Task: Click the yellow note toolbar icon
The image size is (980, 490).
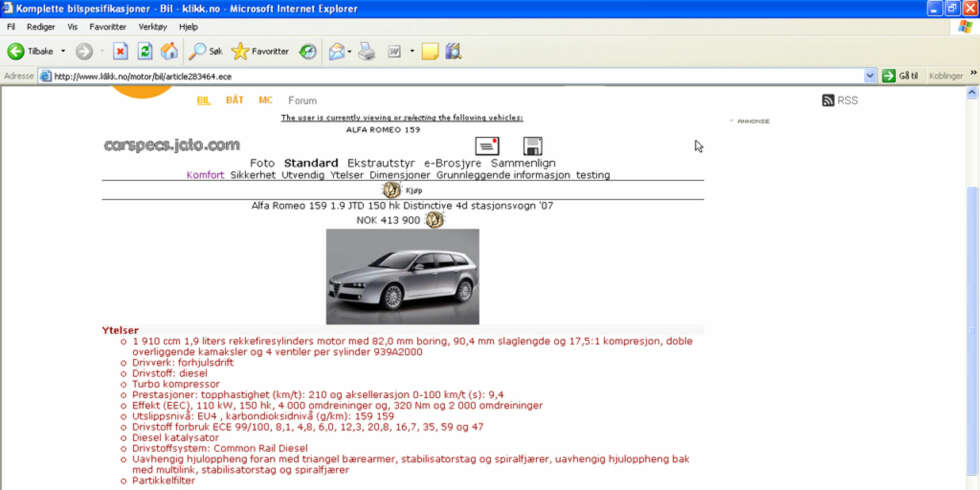Action: coord(429,51)
